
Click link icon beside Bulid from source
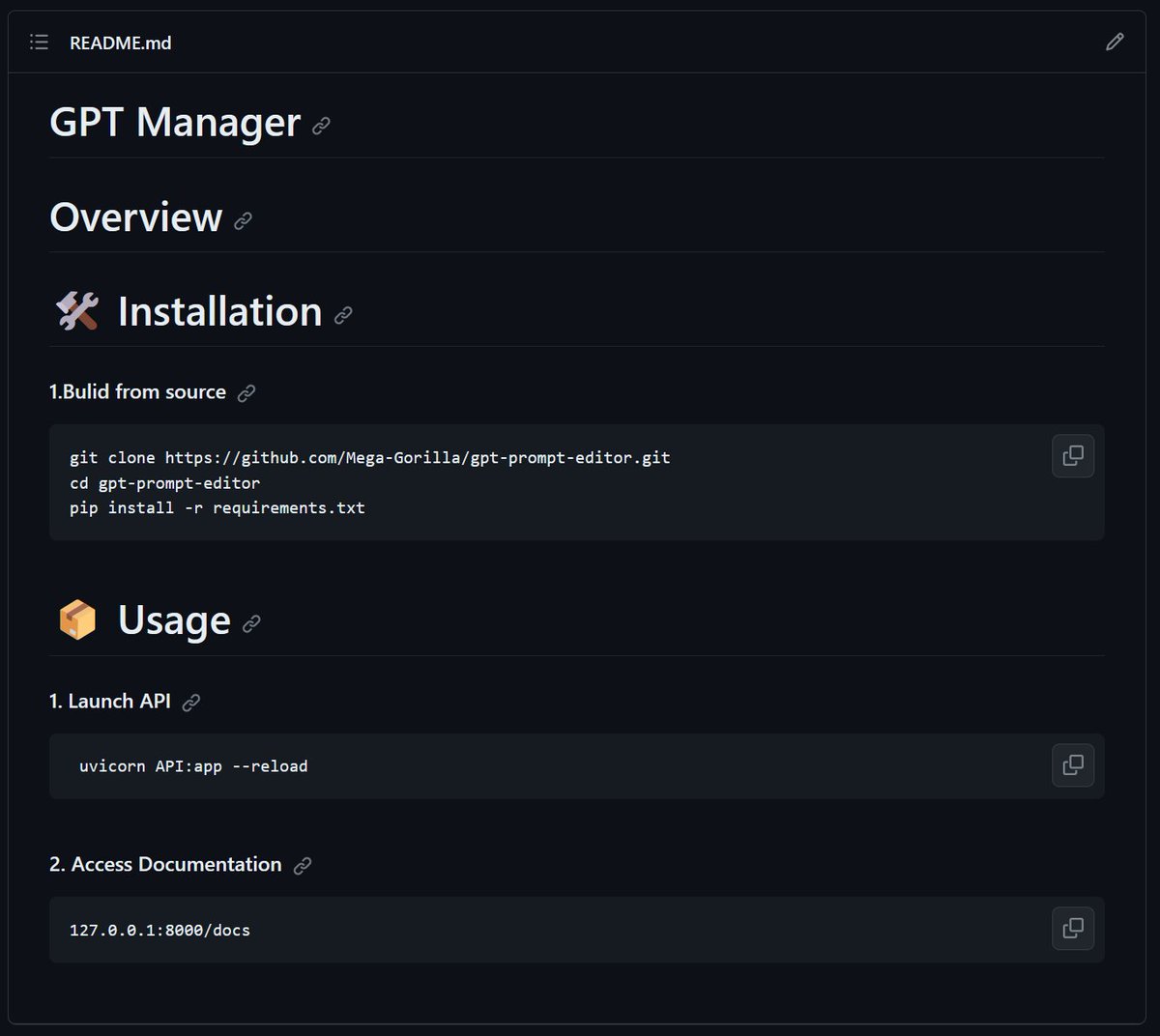point(246,392)
